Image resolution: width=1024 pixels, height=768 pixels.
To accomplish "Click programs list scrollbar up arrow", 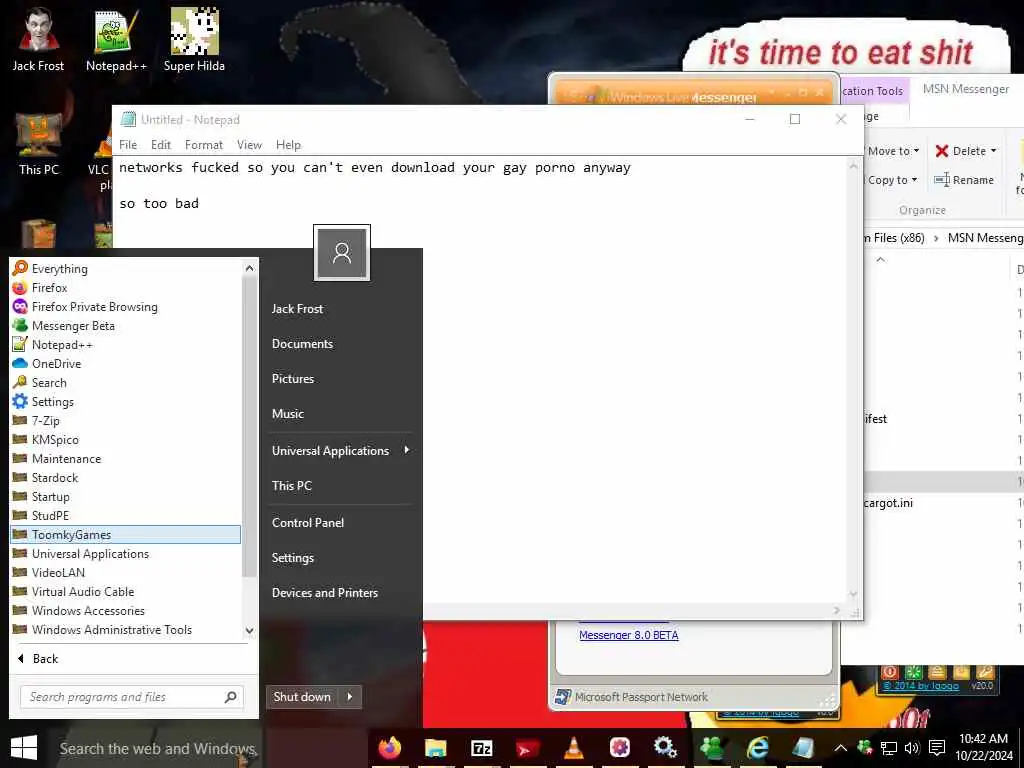I will click(249, 268).
